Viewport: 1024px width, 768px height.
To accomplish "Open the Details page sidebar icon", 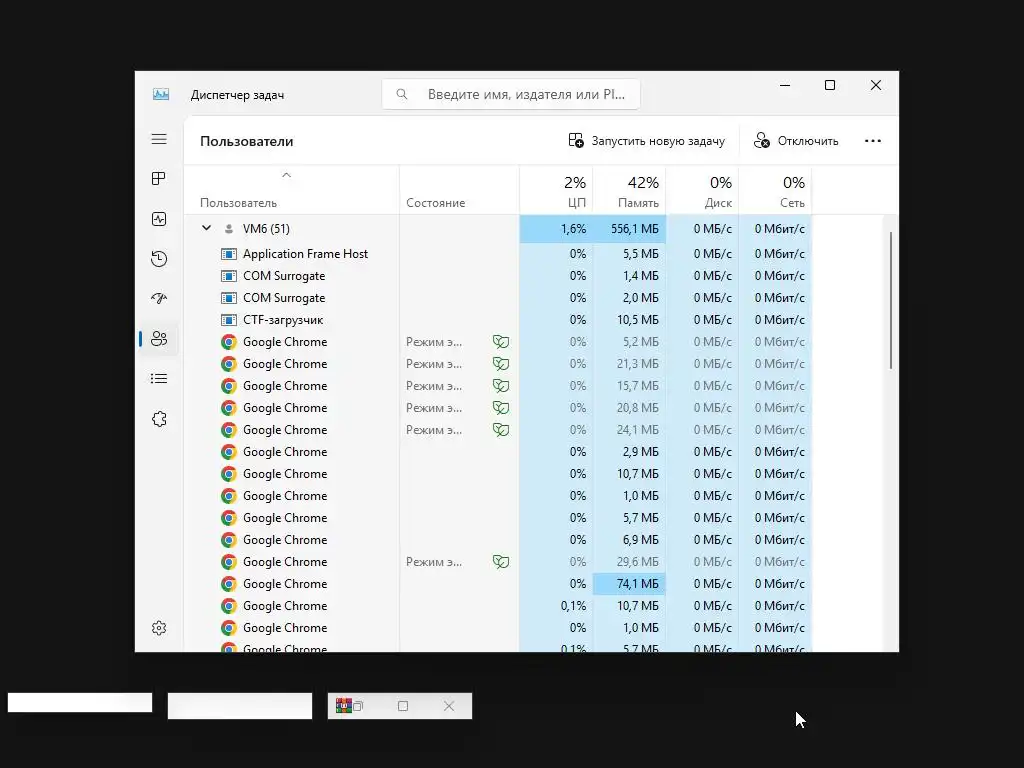I will 159,379.
